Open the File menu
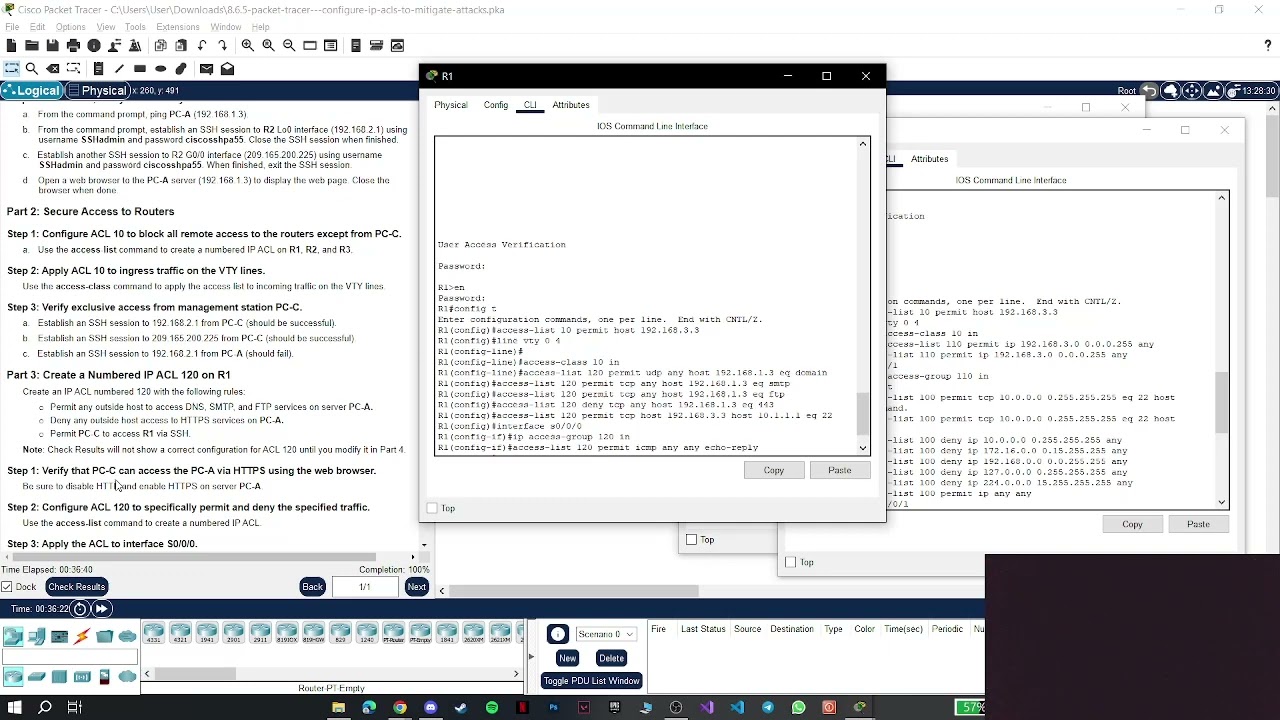This screenshot has width=1280, height=720. click(12, 27)
